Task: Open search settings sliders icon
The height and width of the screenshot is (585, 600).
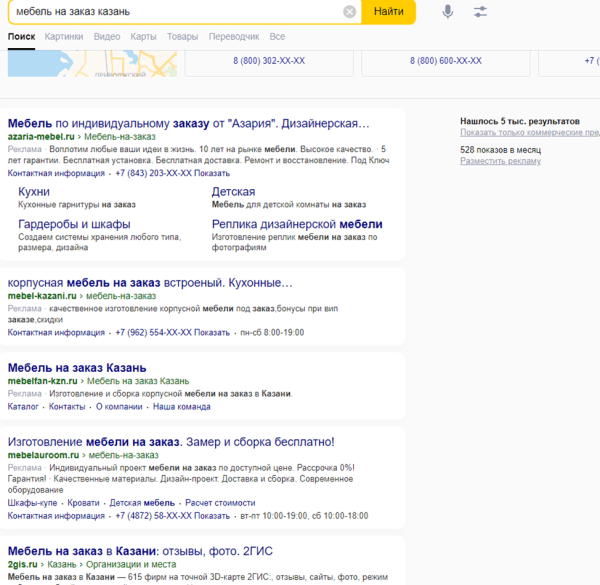Action: click(481, 12)
